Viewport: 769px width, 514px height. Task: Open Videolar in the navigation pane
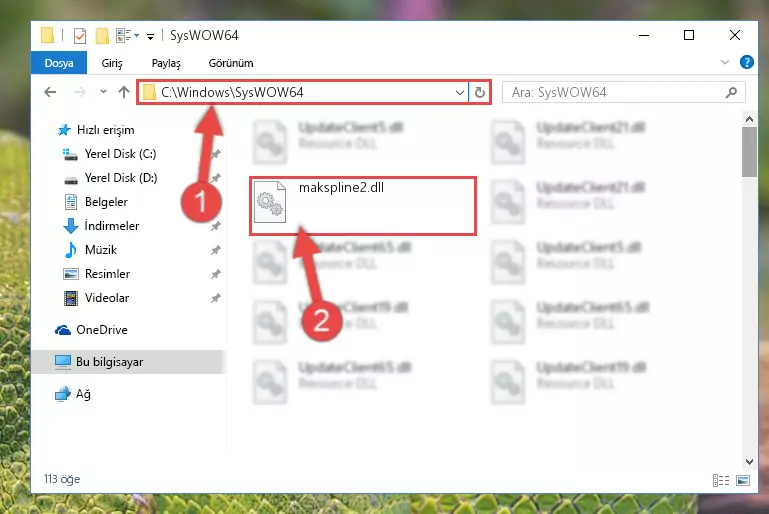point(107,298)
